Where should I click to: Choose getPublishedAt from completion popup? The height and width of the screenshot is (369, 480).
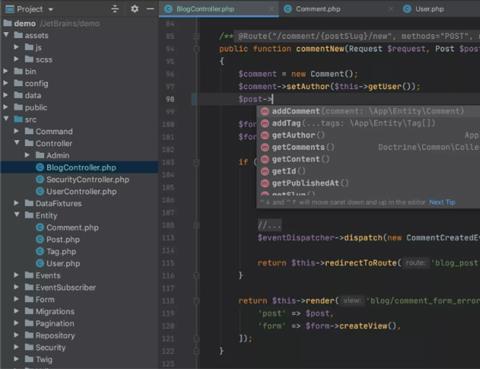point(368,183)
